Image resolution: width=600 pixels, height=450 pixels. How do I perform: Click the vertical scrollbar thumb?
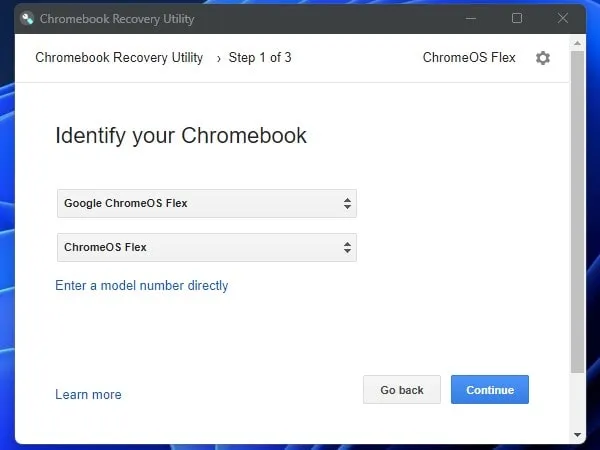tap(577, 212)
